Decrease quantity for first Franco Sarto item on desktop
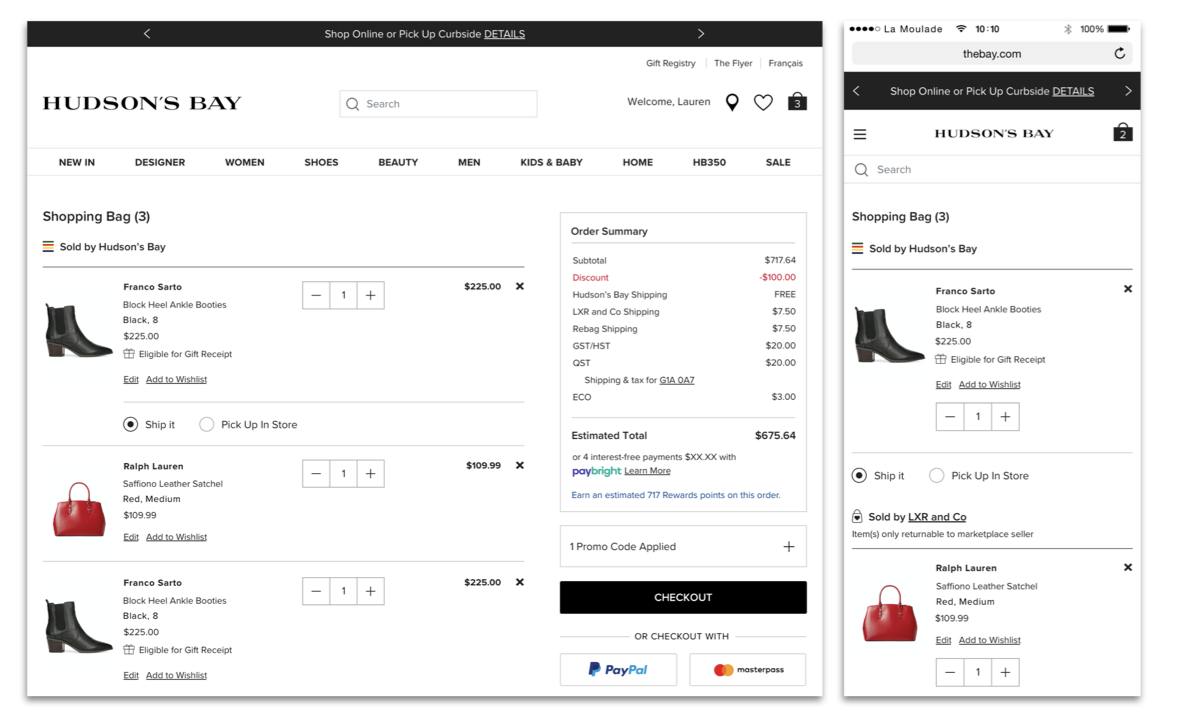The width and height of the screenshot is (1178, 722). click(316, 295)
